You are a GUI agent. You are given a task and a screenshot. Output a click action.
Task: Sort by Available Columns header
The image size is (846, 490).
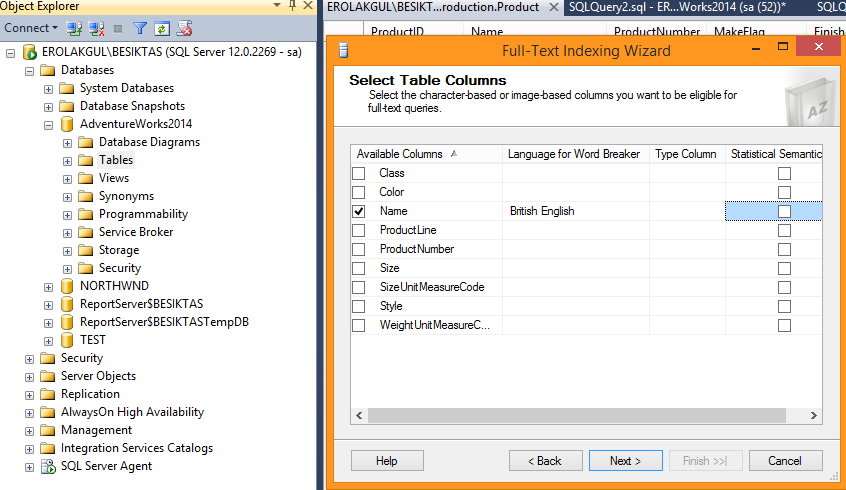click(x=399, y=154)
